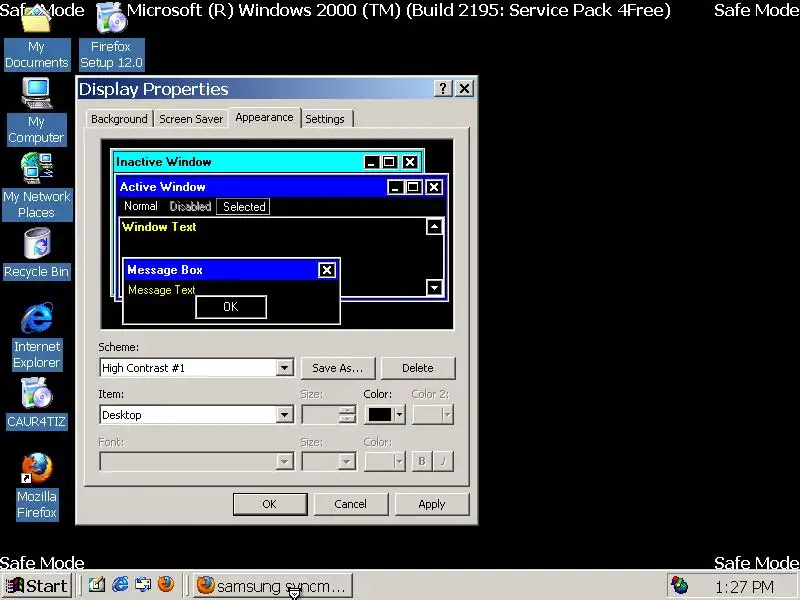Select the Firefox Setup 12.0 installer icon
Image resolution: width=800 pixels, height=600 pixels.
[x=112, y=37]
